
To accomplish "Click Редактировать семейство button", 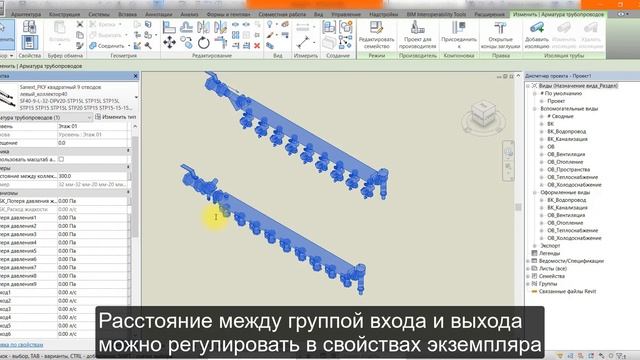I will pyautogui.click(x=376, y=36).
